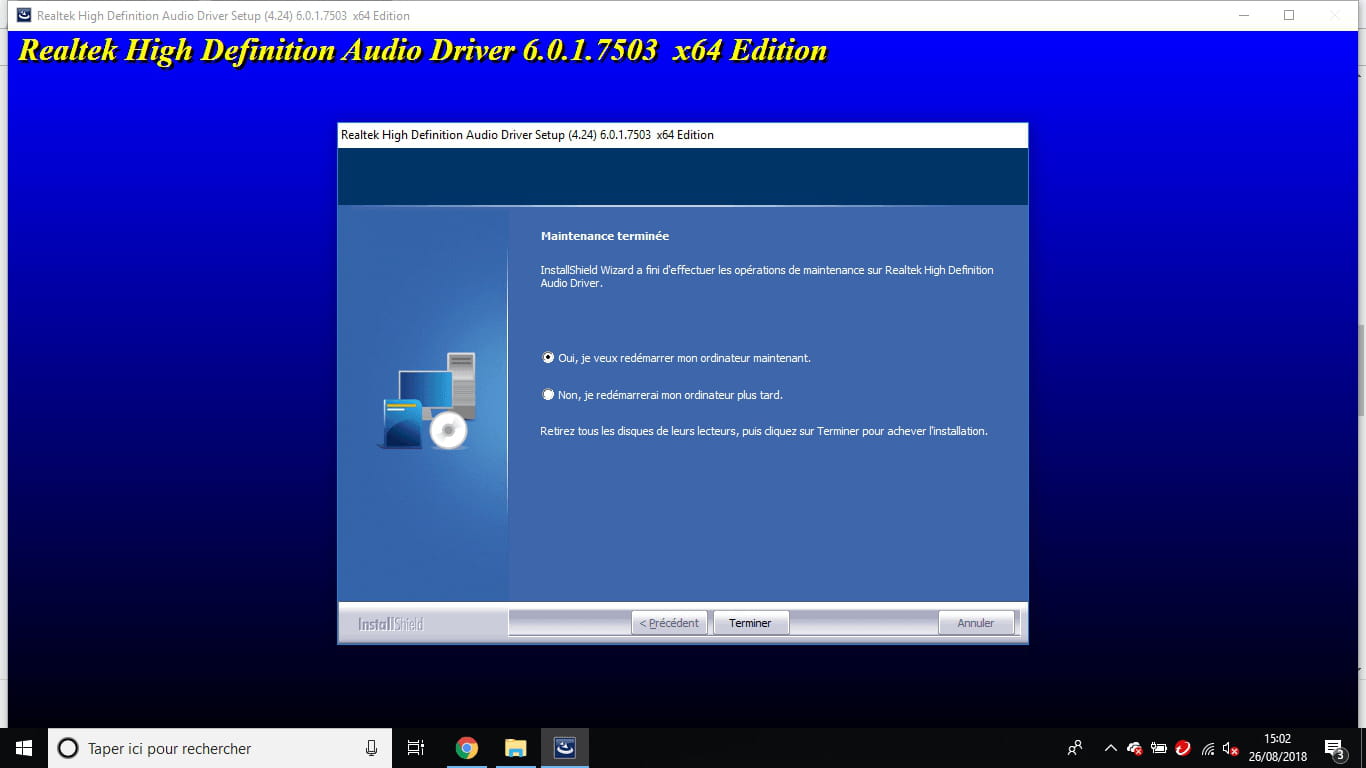1366x768 pixels.
Task: Select 'Oui, je veux redémarrer' radio button
Action: click(x=548, y=357)
